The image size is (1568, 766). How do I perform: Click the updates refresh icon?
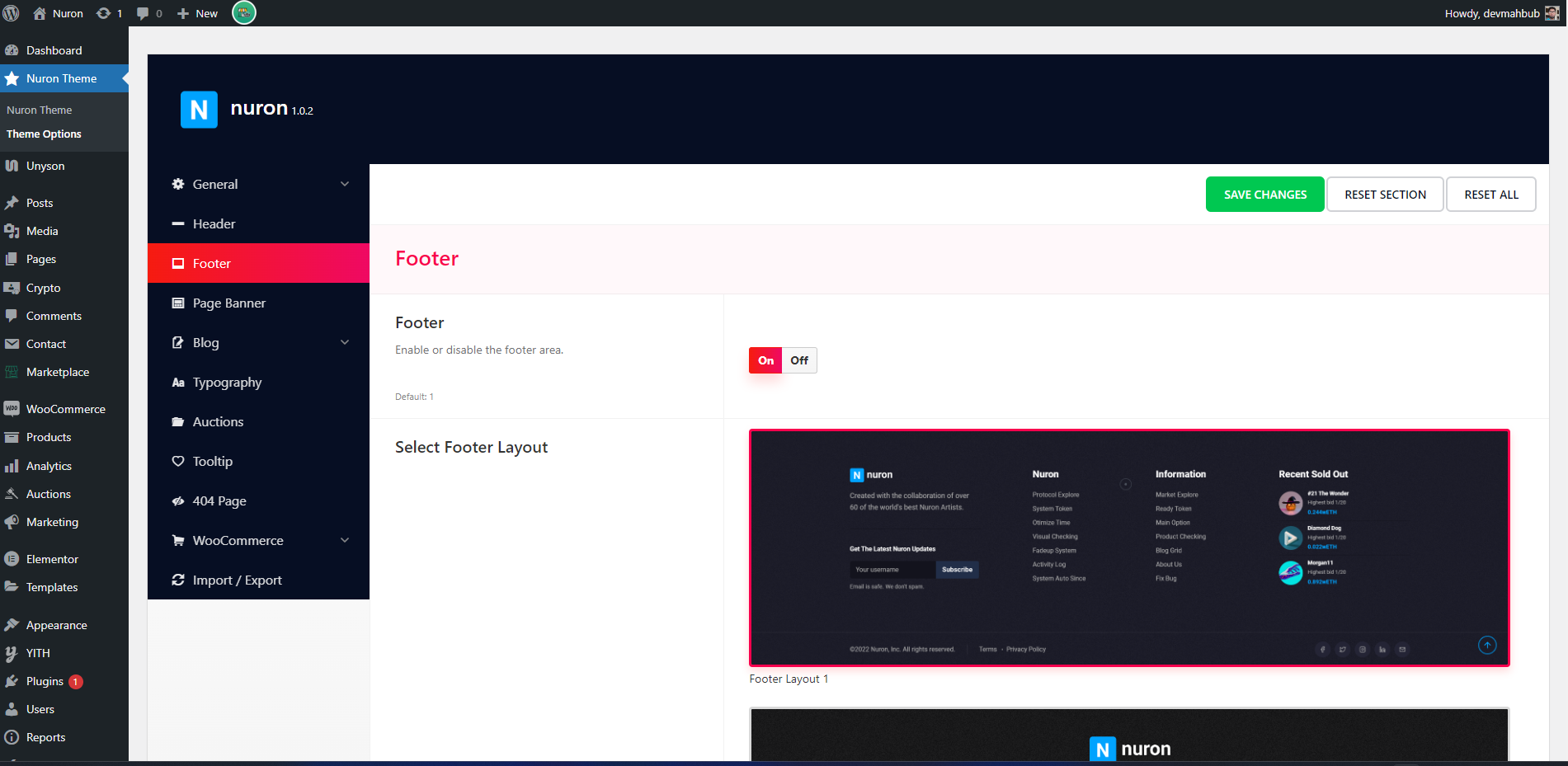[x=103, y=13]
